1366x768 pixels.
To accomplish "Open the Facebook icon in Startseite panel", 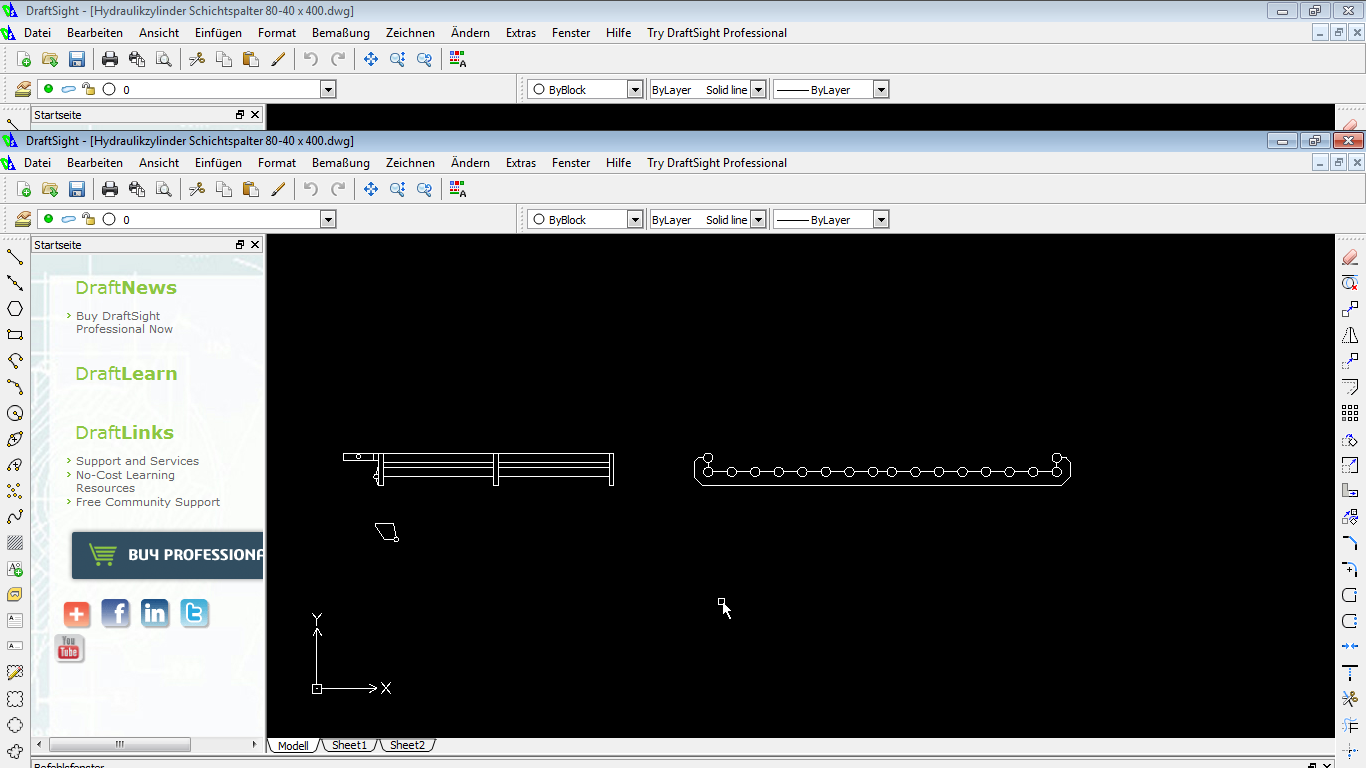I will pos(116,613).
